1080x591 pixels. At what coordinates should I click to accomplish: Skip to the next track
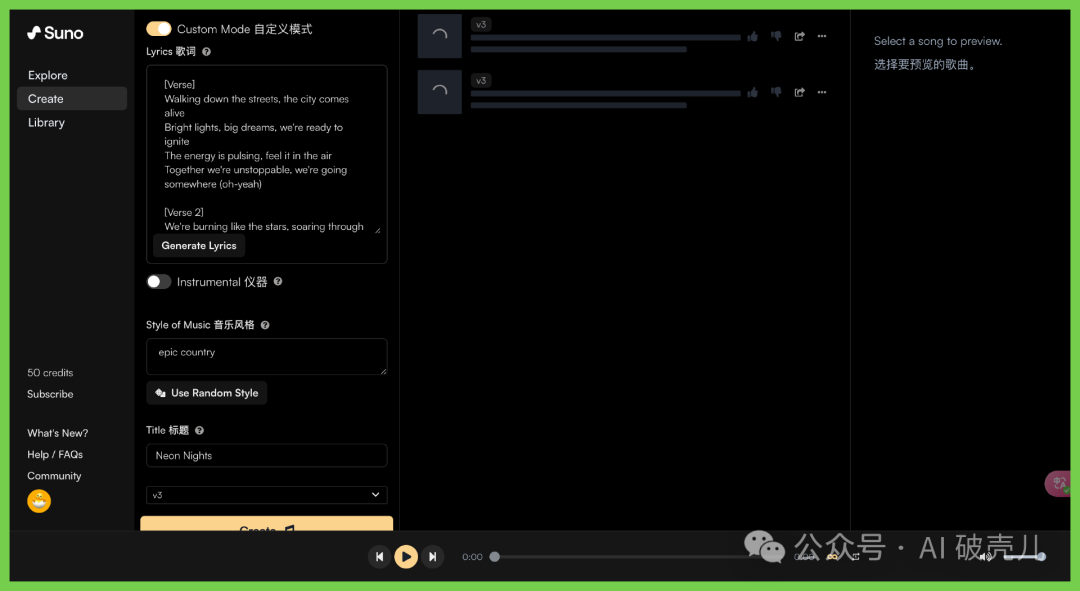point(432,557)
